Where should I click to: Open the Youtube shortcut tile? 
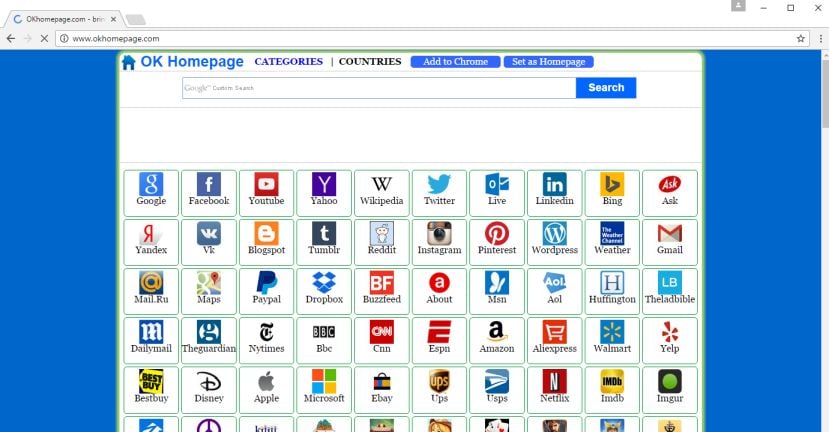tap(266, 193)
